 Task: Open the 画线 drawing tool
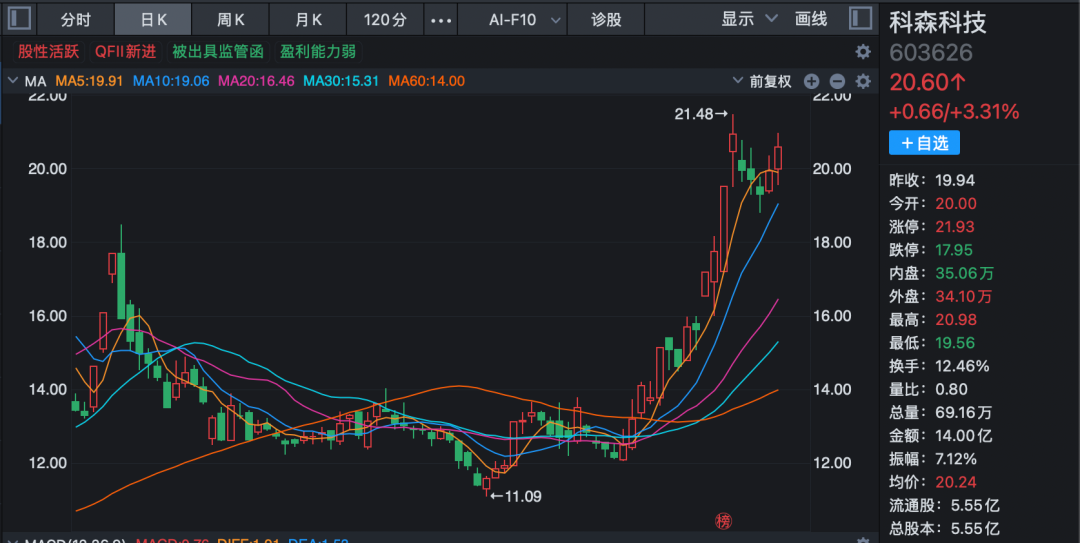(x=811, y=19)
